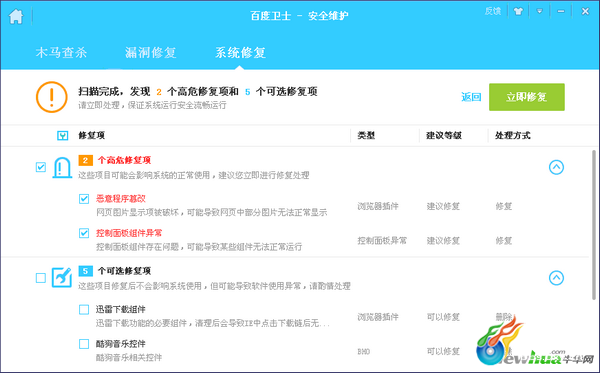Click 建议修复 in the 恶意程序篡改 row

443,206
